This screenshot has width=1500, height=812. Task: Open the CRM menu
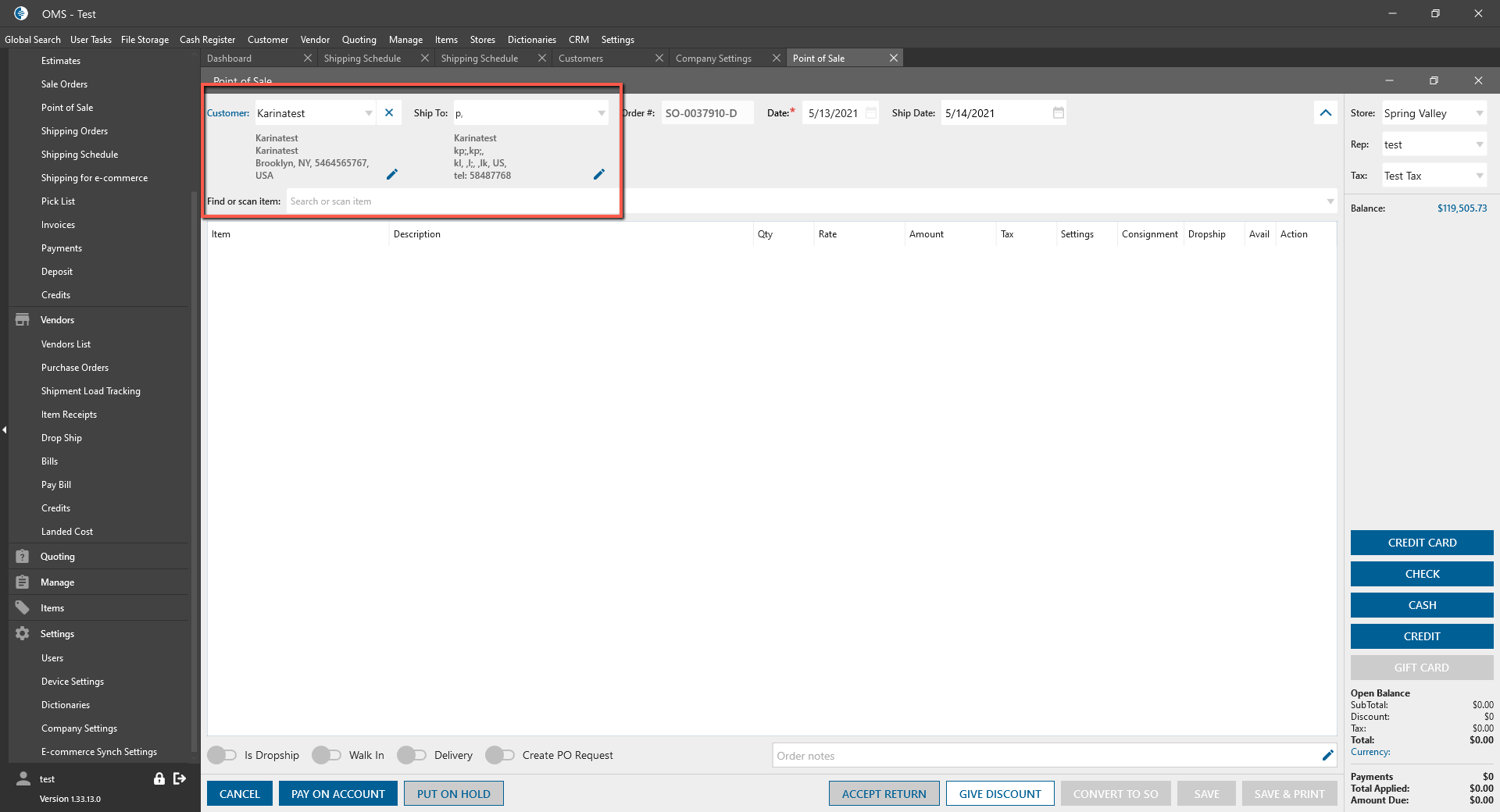[x=579, y=40]
